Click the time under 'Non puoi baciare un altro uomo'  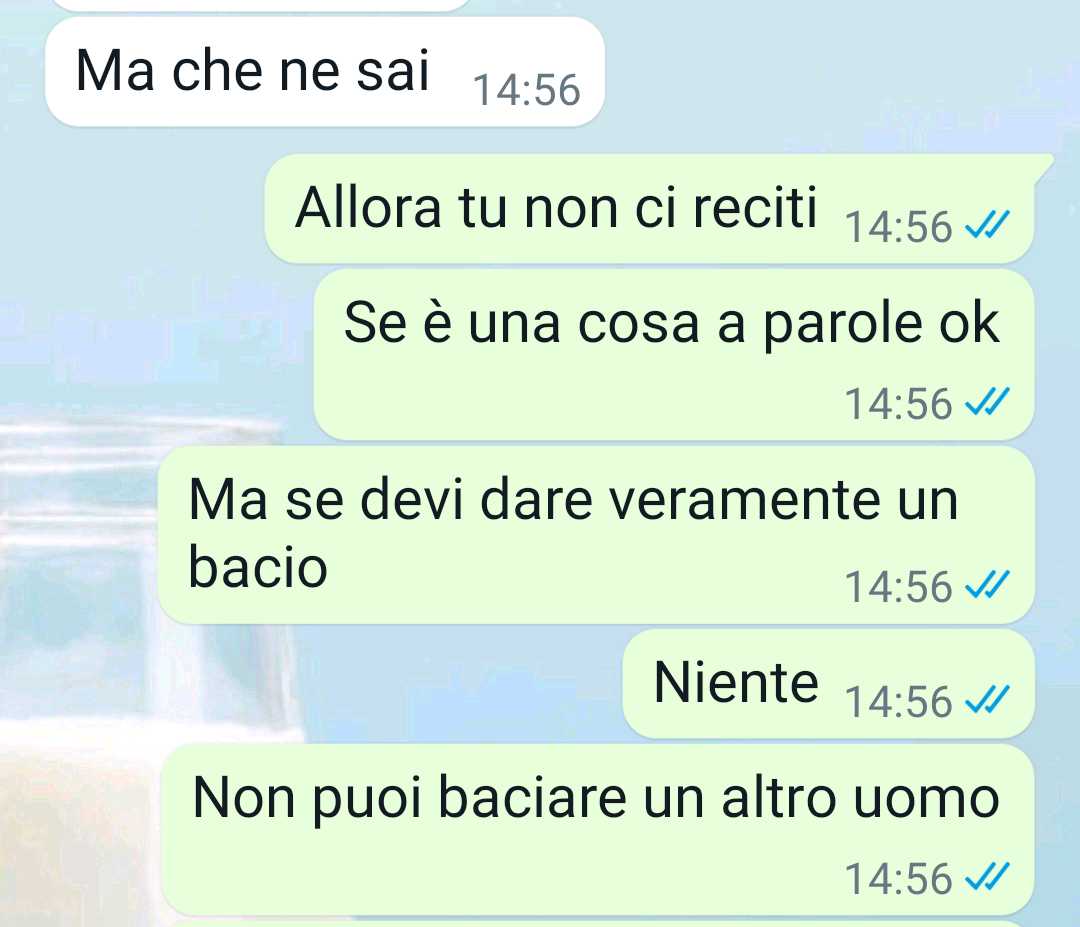point(899,879)
